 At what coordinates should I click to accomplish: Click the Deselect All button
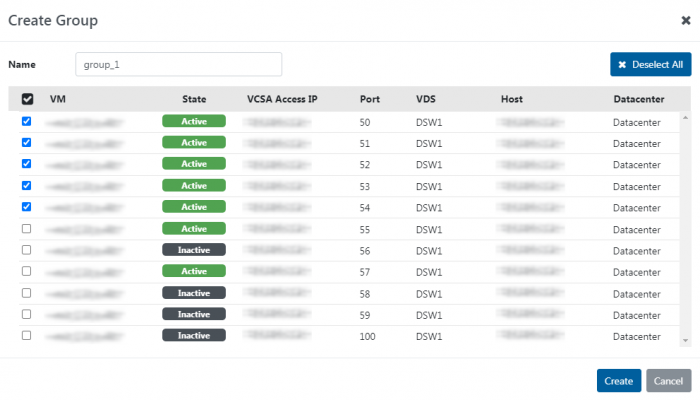[650, 65]
